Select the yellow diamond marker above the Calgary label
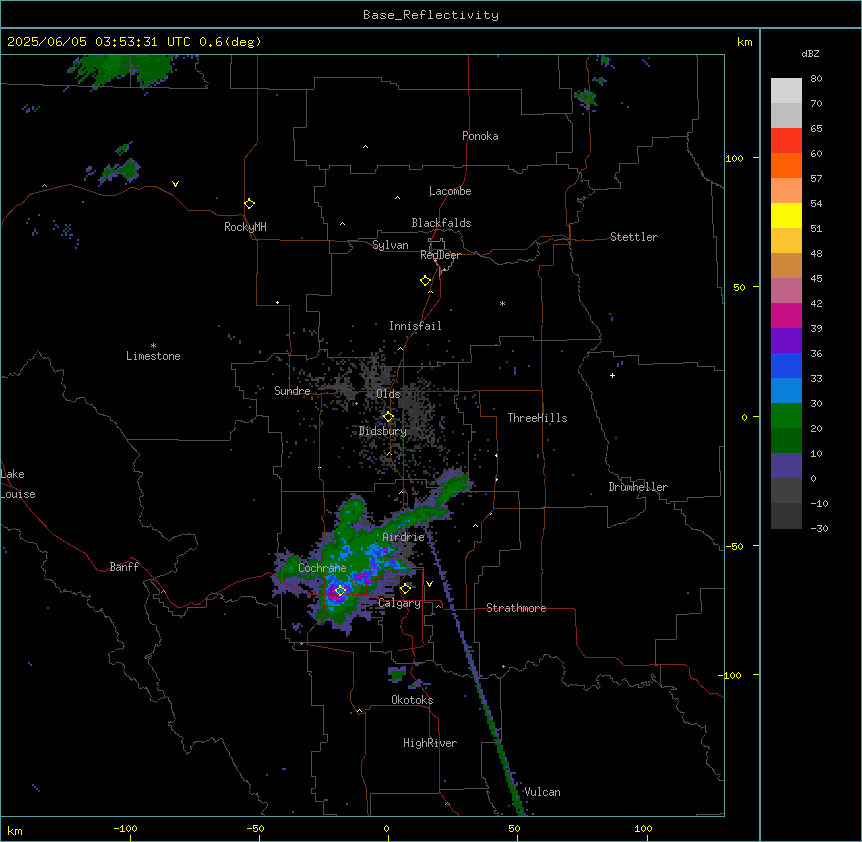The image size is (862, 842). [x=406, y=589]
